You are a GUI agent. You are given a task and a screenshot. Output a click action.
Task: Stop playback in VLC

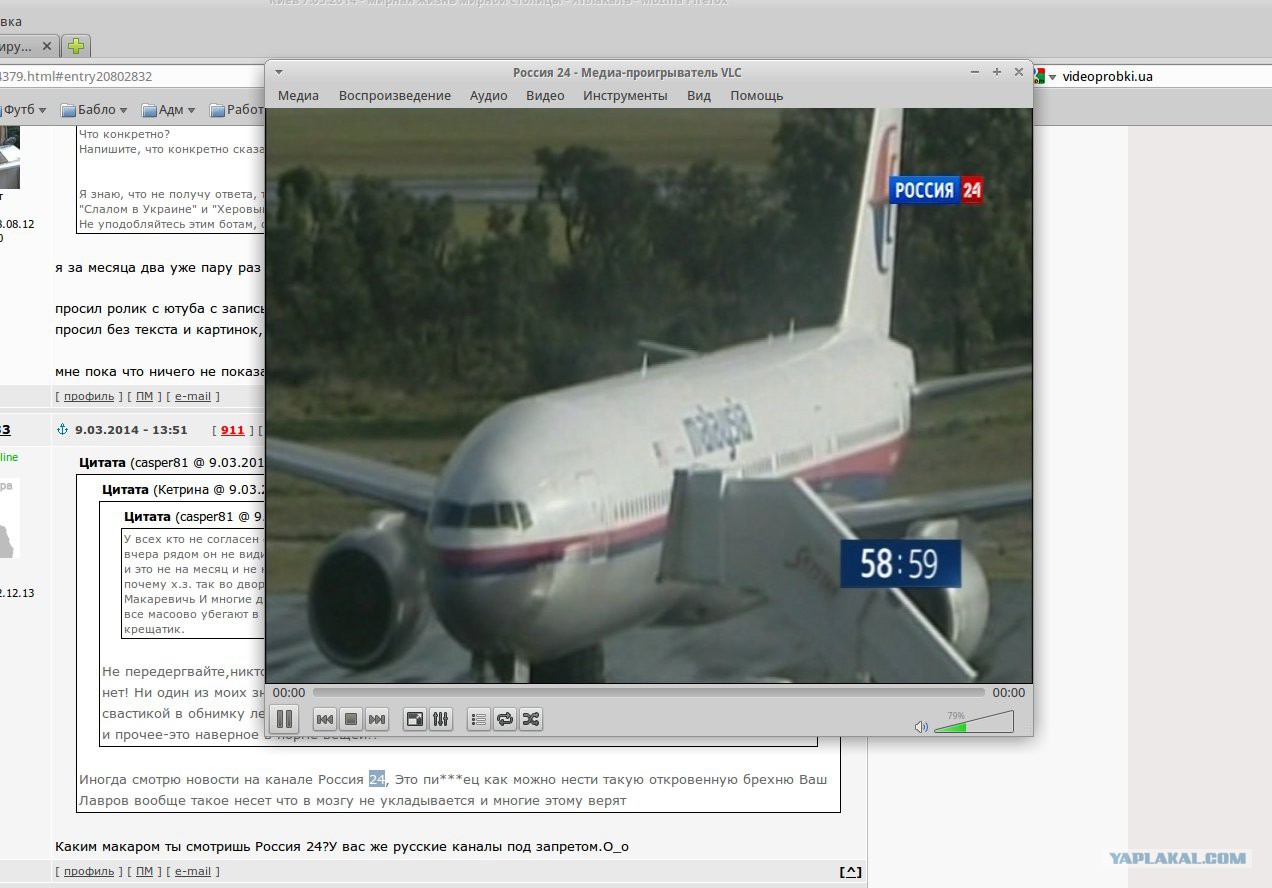coord(350,719)
